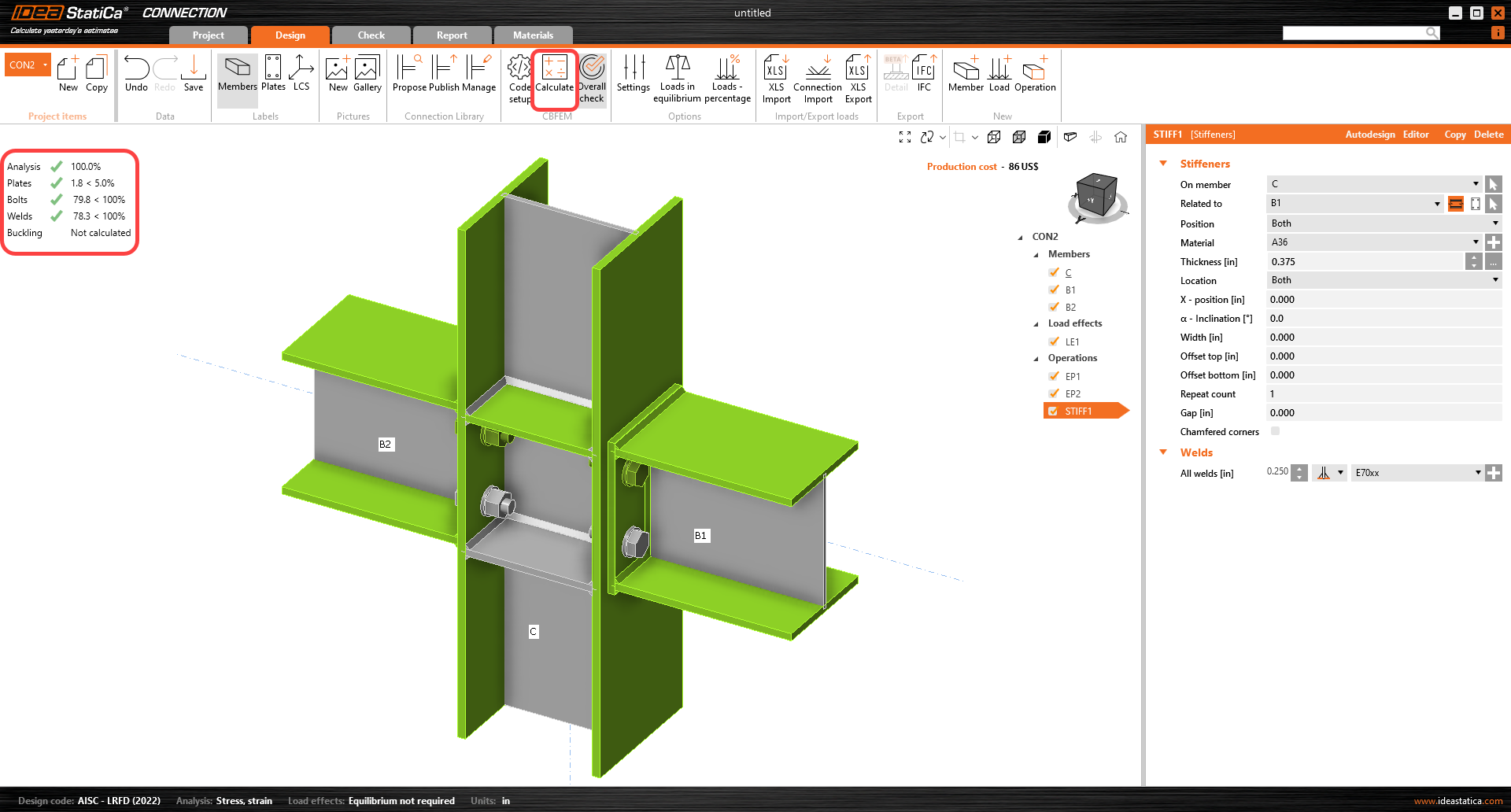The height and width of the screenshot is (812, 1511).
Task: Uncheck the B1 member checkbox
Action: 1054,290
